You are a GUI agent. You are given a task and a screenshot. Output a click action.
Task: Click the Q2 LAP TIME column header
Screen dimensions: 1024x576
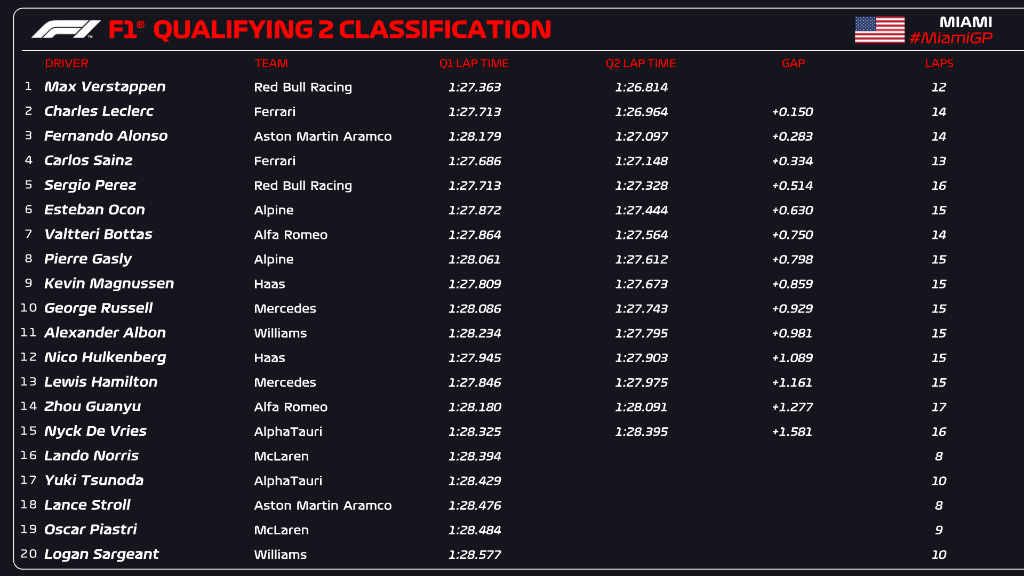(641, 63)
